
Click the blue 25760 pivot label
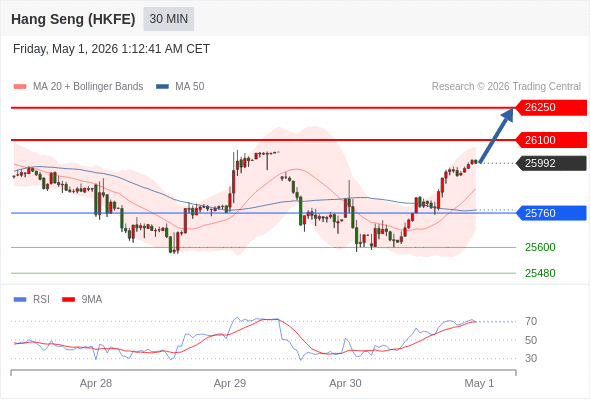(551, 213)
